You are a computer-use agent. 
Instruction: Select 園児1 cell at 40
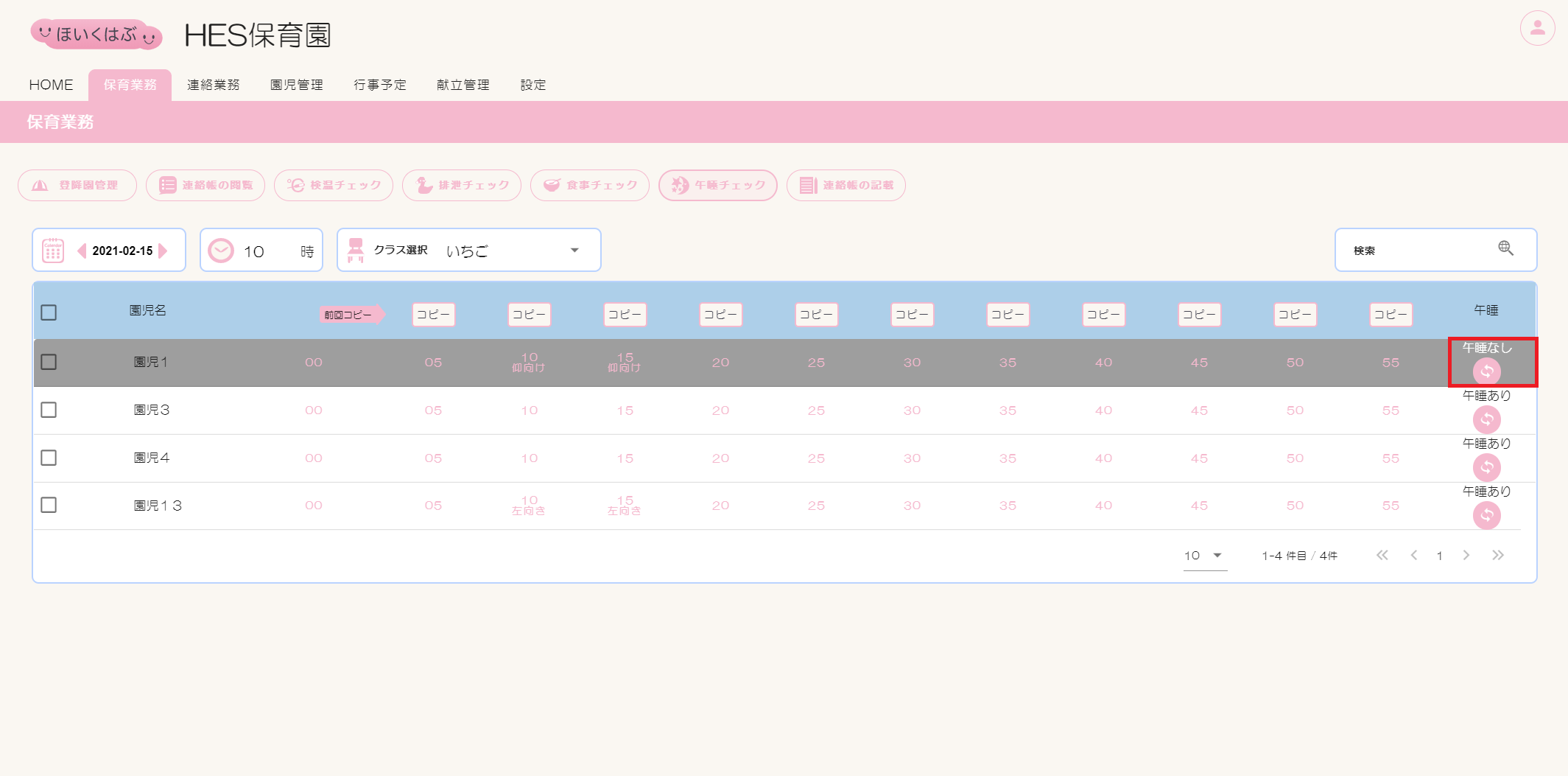pos(1103,363)
